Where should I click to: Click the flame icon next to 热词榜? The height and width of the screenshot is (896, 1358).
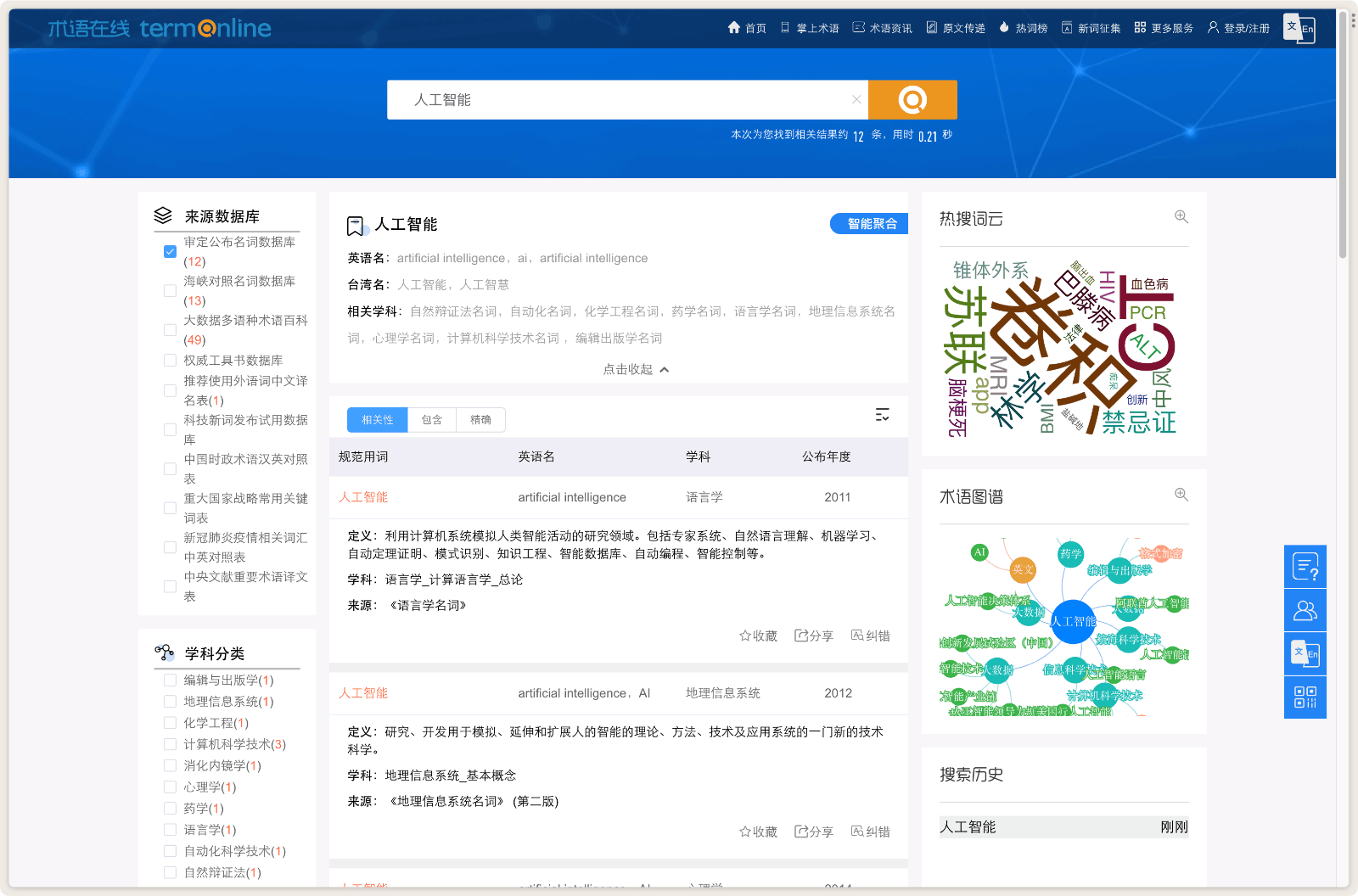pos(1002,27)
